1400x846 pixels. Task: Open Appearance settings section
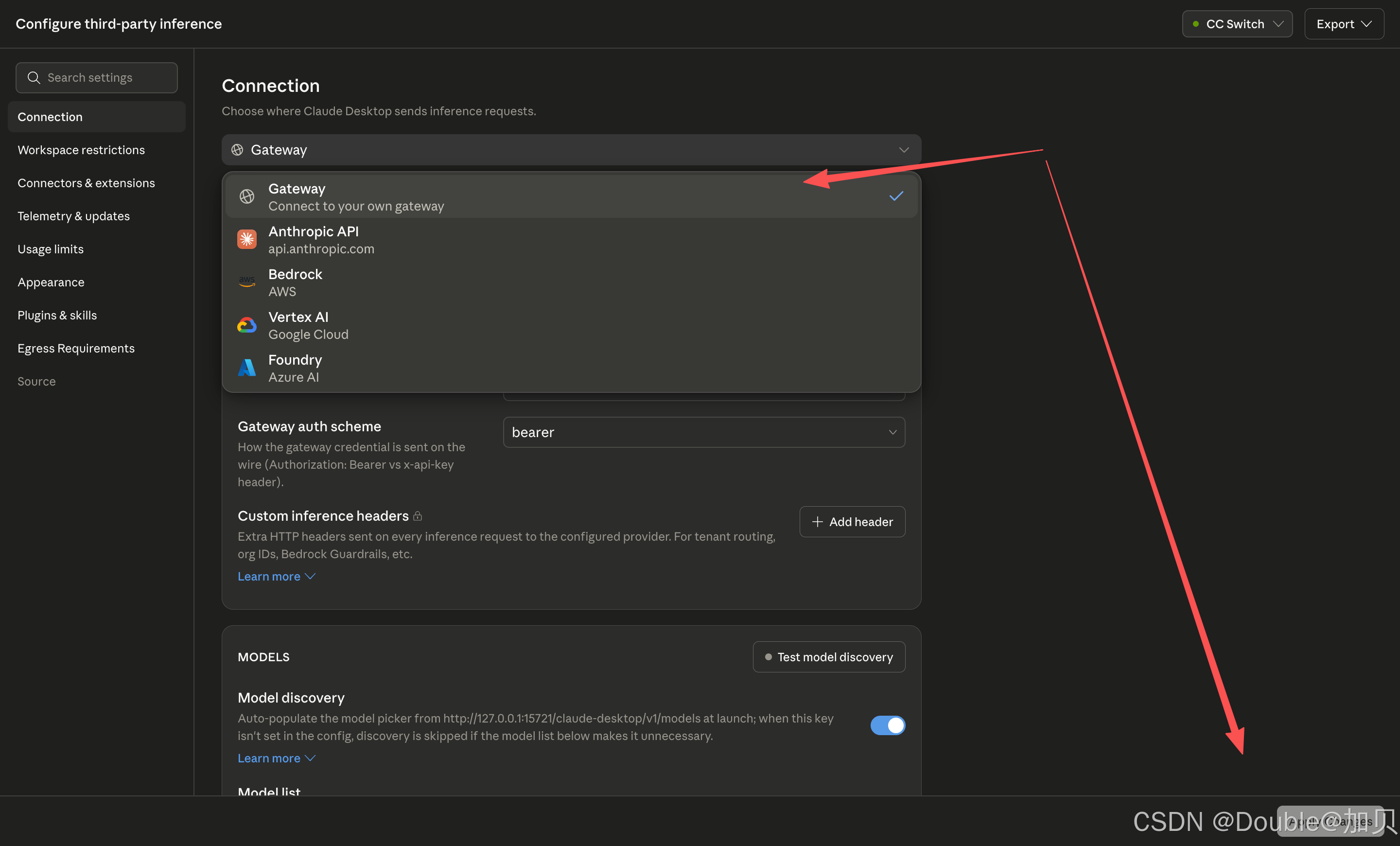click(97, 282)
